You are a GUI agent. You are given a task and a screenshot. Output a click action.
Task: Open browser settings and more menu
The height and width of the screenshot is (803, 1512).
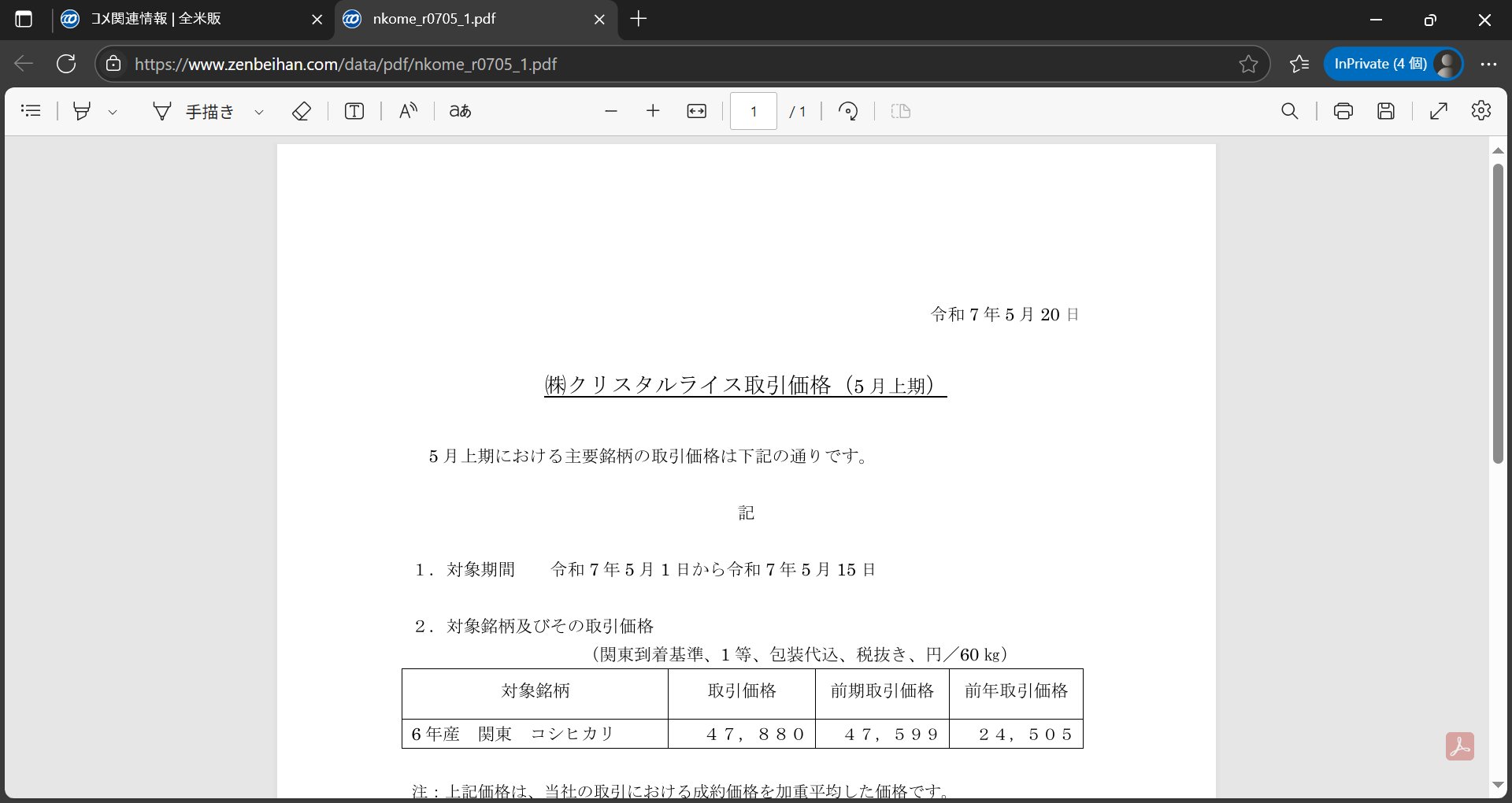coord(1488,64)
